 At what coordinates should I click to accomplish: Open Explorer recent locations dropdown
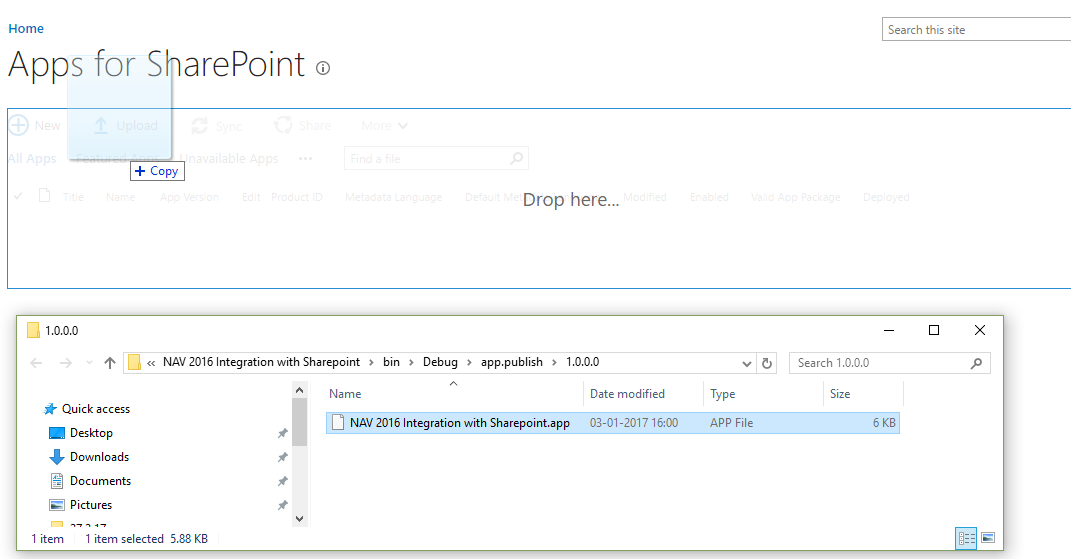(89, 363)
